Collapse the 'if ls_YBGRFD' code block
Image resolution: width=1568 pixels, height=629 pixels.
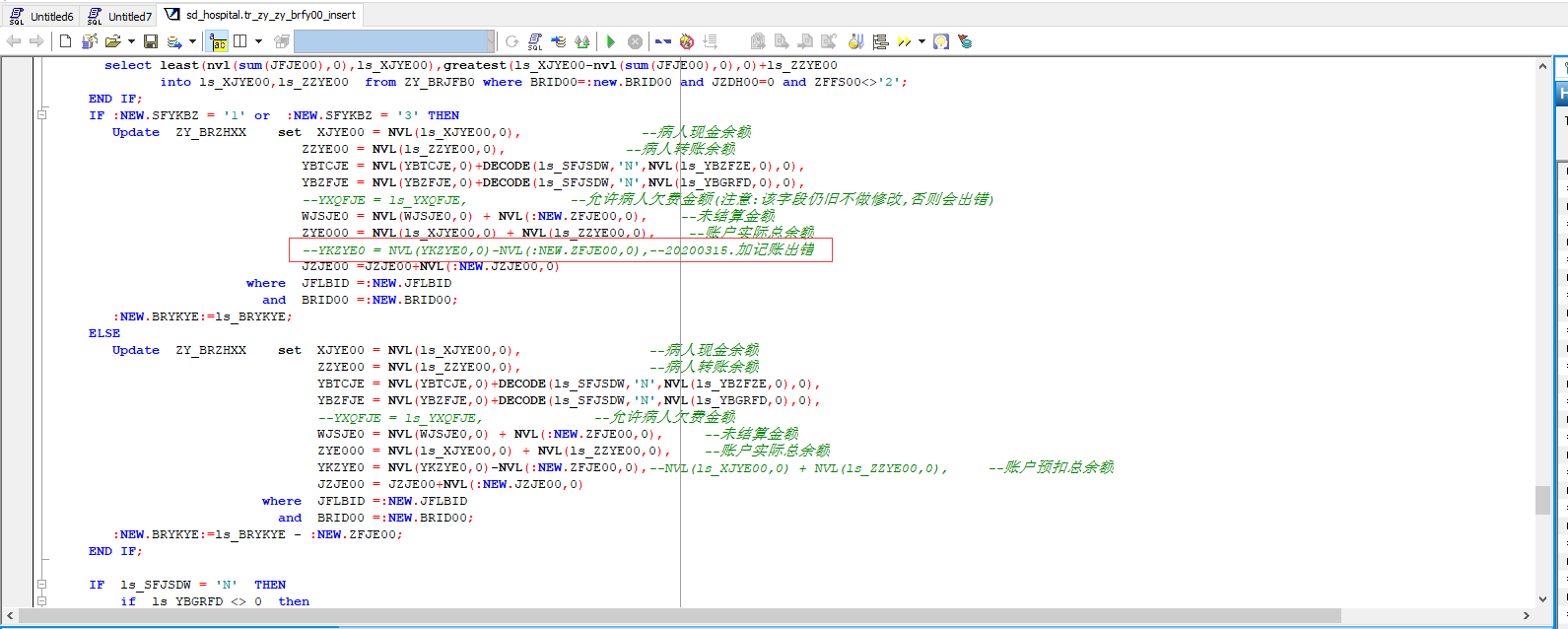click(42, 601)
